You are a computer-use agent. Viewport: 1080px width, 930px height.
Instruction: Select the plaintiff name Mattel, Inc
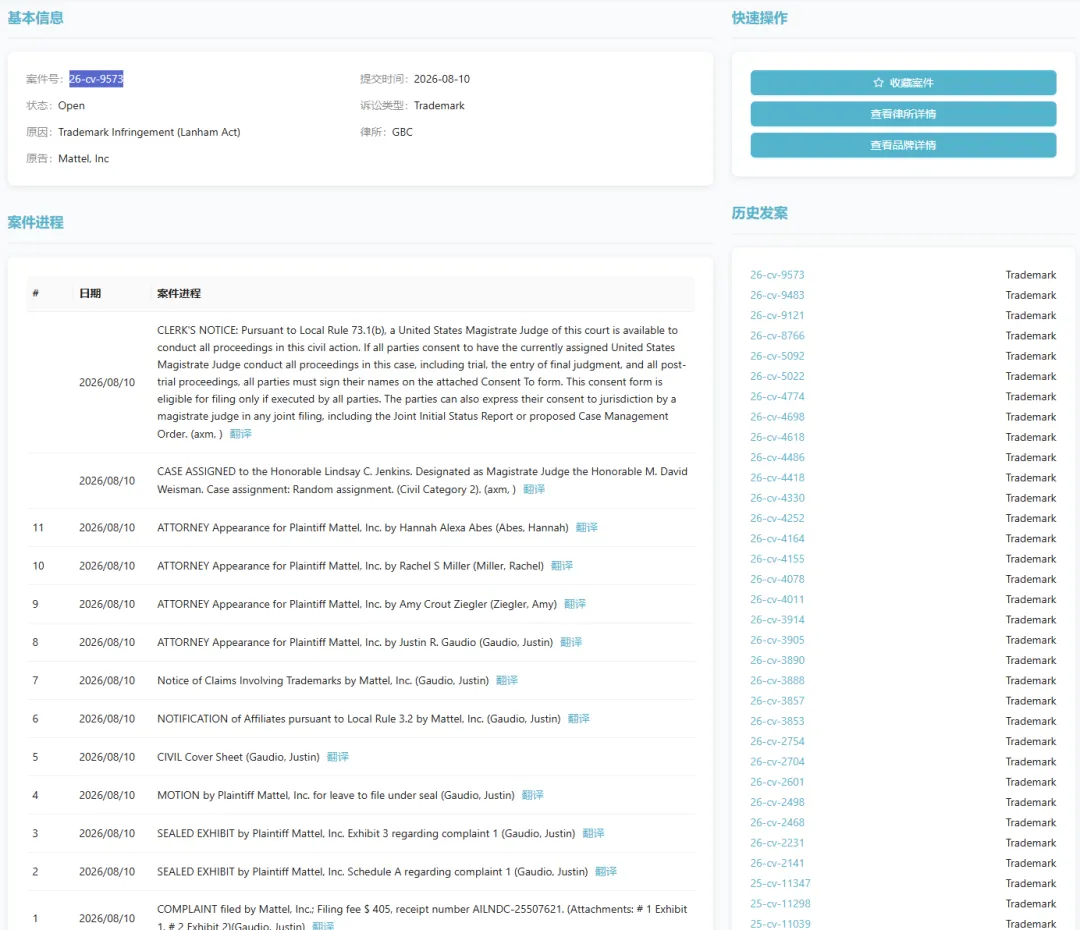click(83, 159)
